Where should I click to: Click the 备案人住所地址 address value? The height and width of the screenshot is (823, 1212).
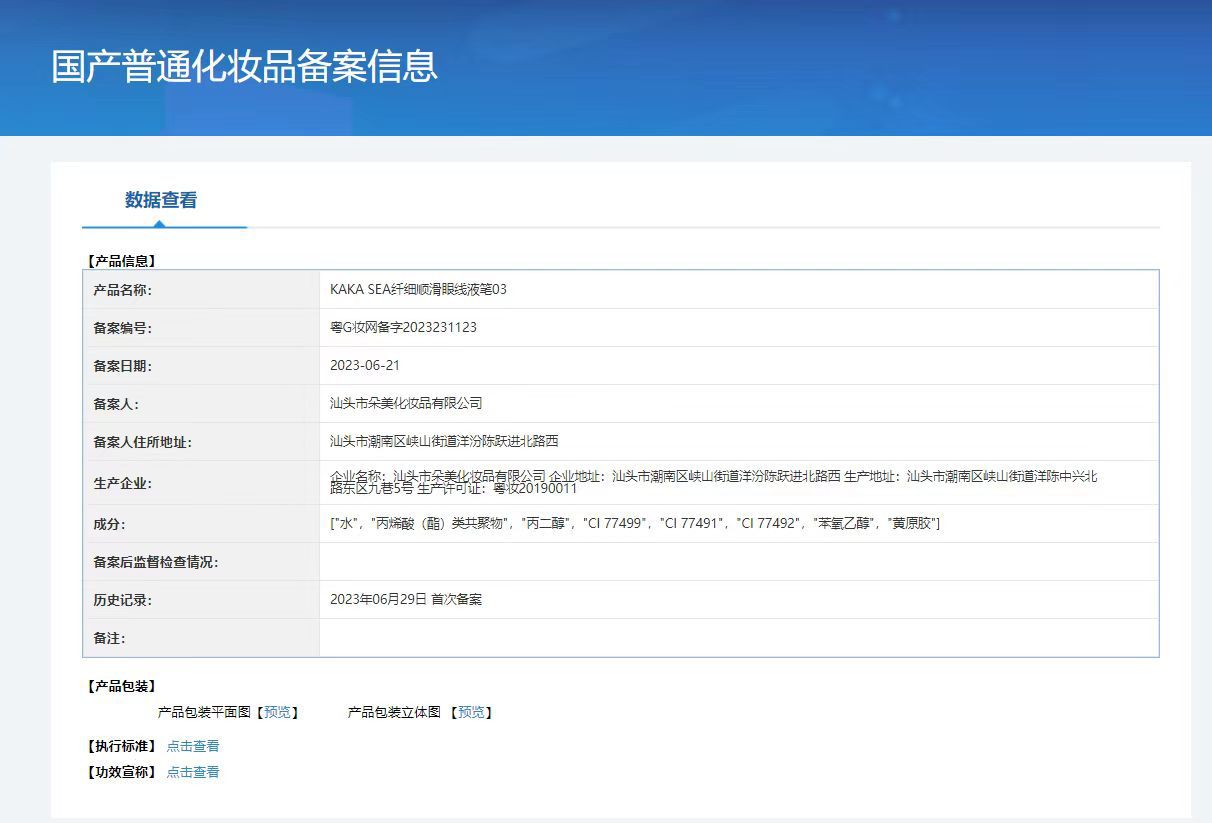(x=444, y=441)
